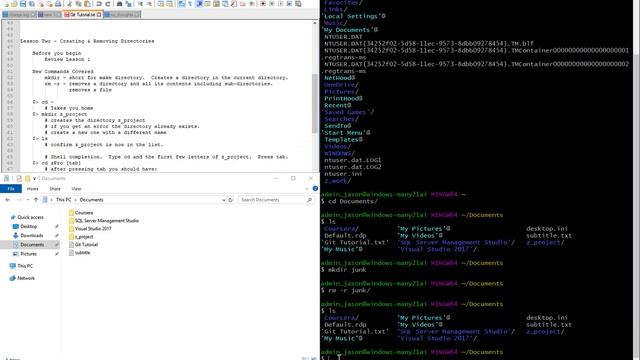Click the Paste clipboard icon in Notepad++
The height and width of the screenshot is (360, 640).
(x=87, y=4)
